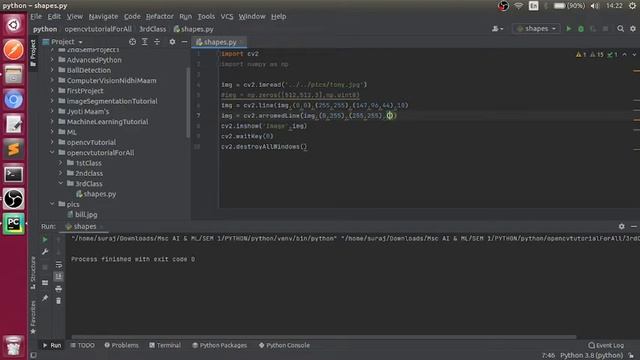Open the PyCharm icon in dock

click(13, 224)
